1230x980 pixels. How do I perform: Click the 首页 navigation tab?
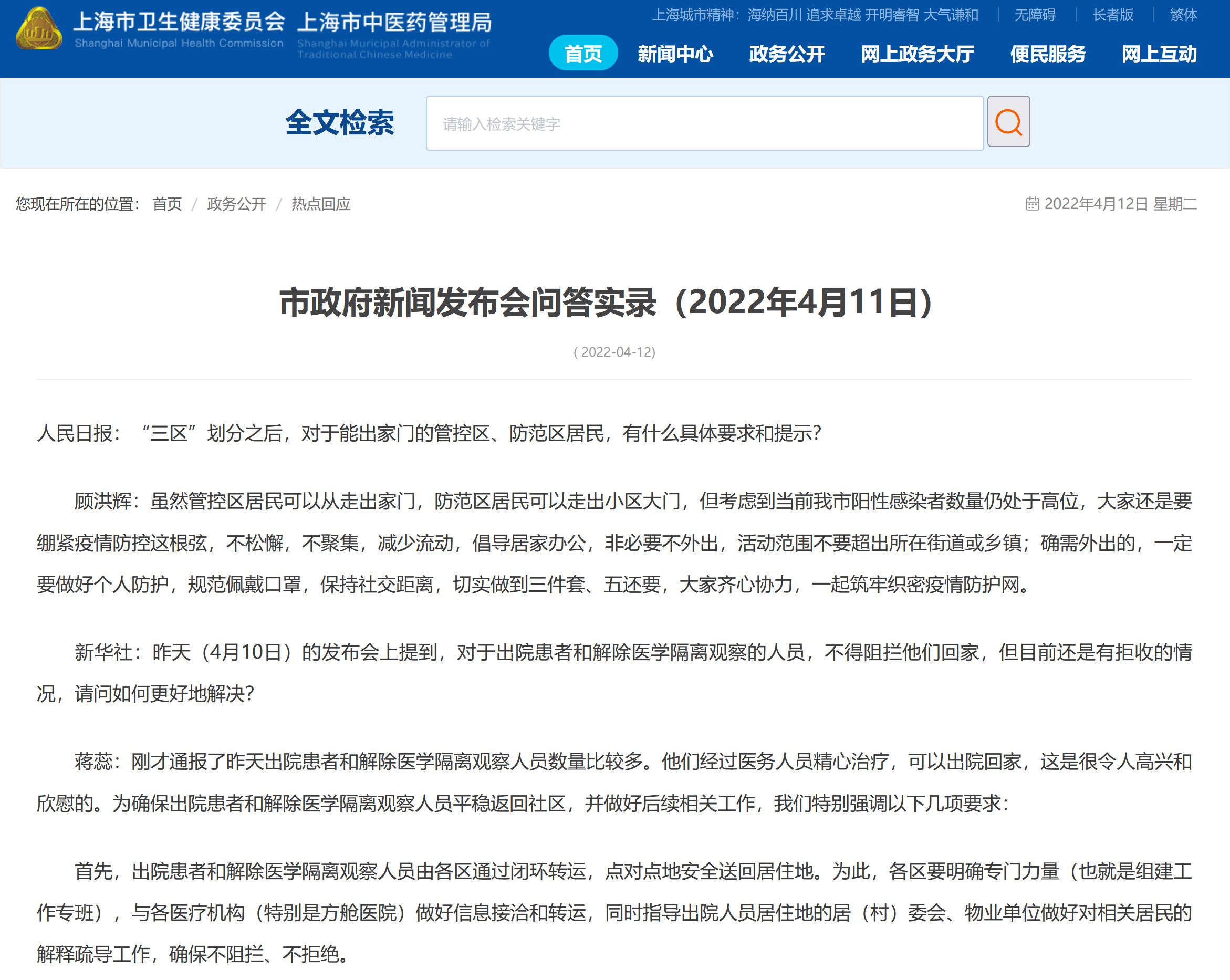[x=582, y=54]
